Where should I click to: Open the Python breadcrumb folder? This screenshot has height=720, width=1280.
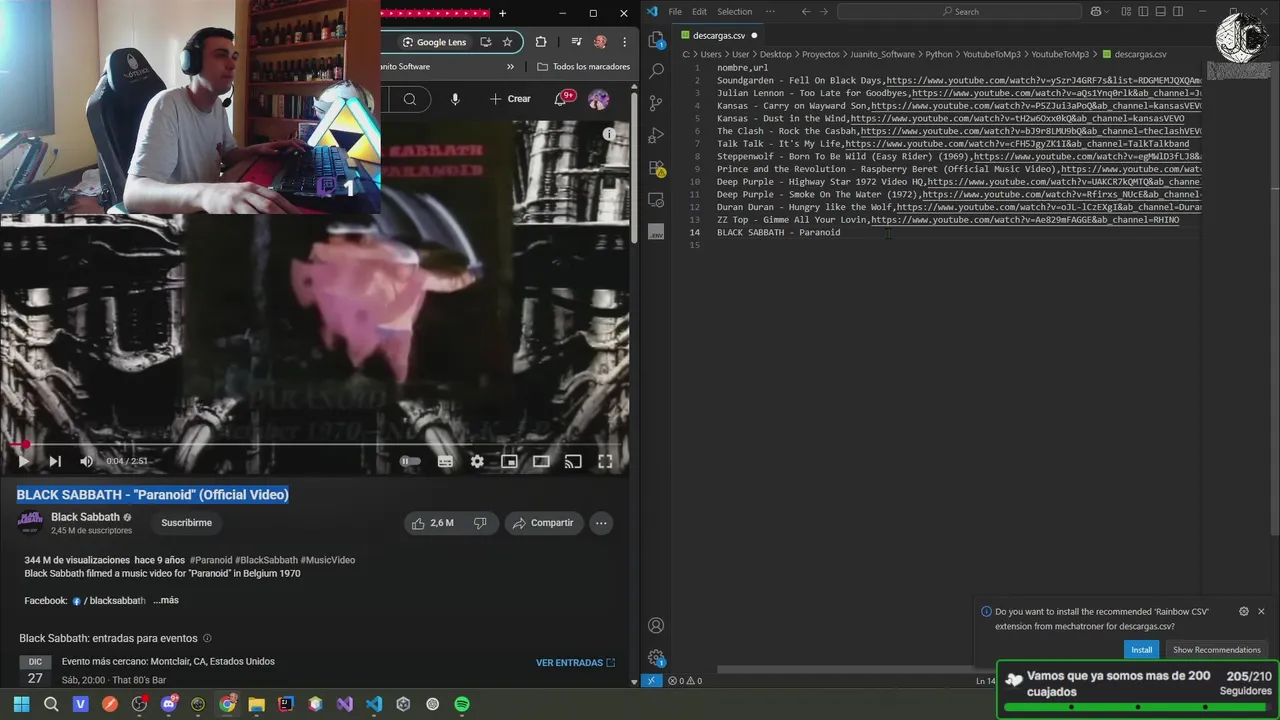939,54
